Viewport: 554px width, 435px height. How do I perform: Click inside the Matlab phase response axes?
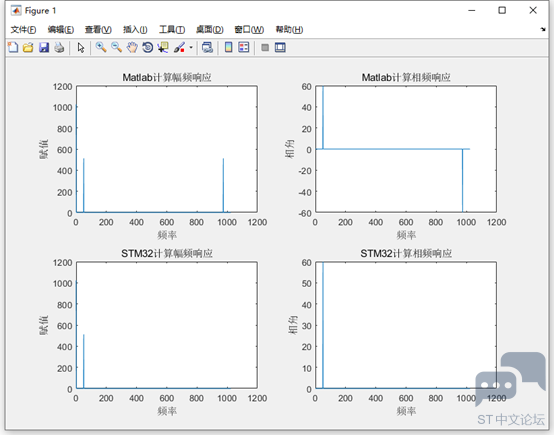tap(406, 149)
